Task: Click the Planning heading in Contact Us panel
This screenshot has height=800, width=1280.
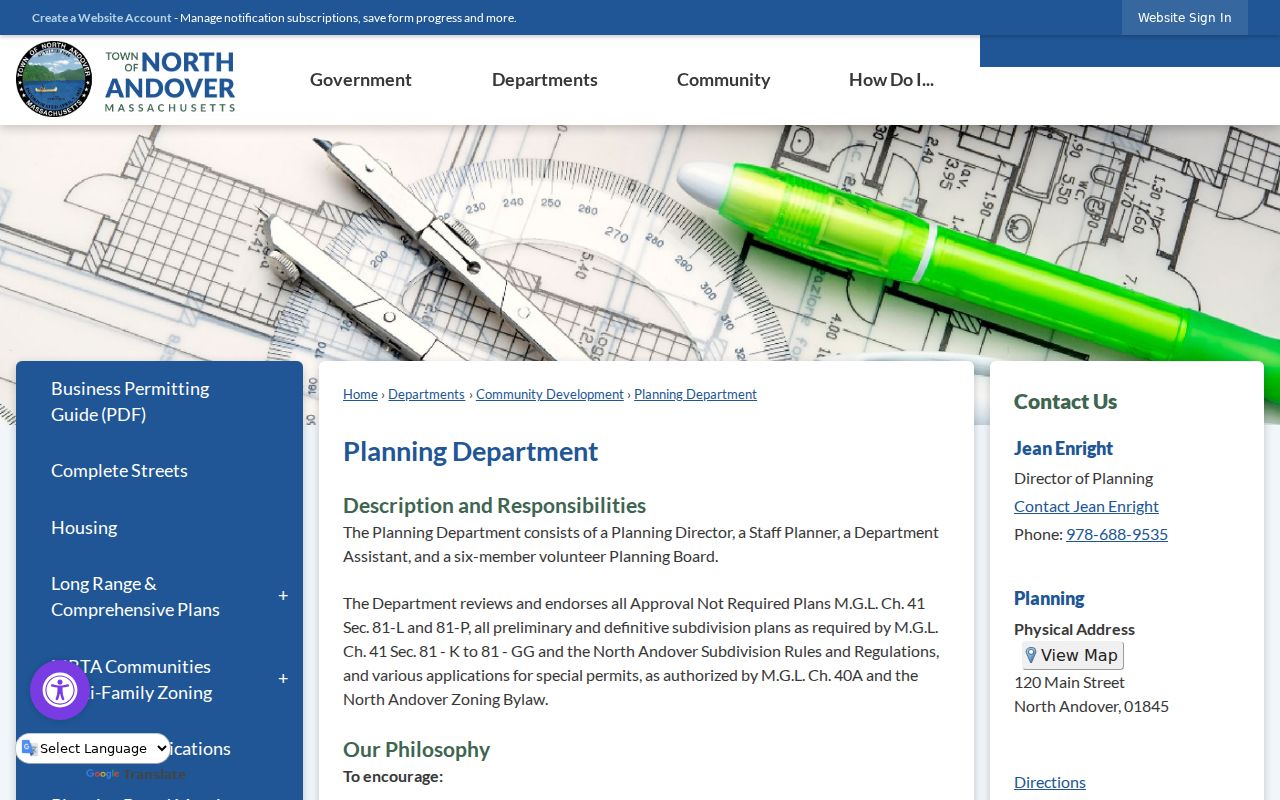Action: [1049, 598]
